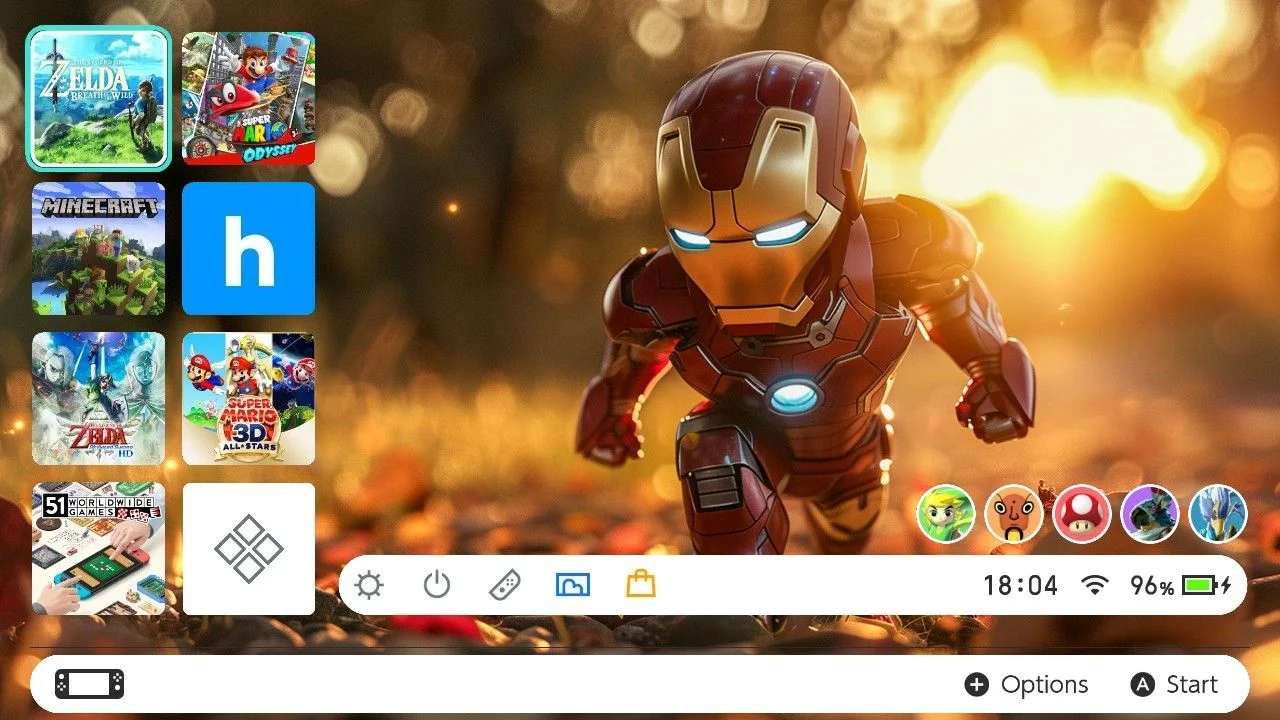Screen dimensions: 1280x720
Task: Open All Software diamond grid tile
Action: click(248, 549)
